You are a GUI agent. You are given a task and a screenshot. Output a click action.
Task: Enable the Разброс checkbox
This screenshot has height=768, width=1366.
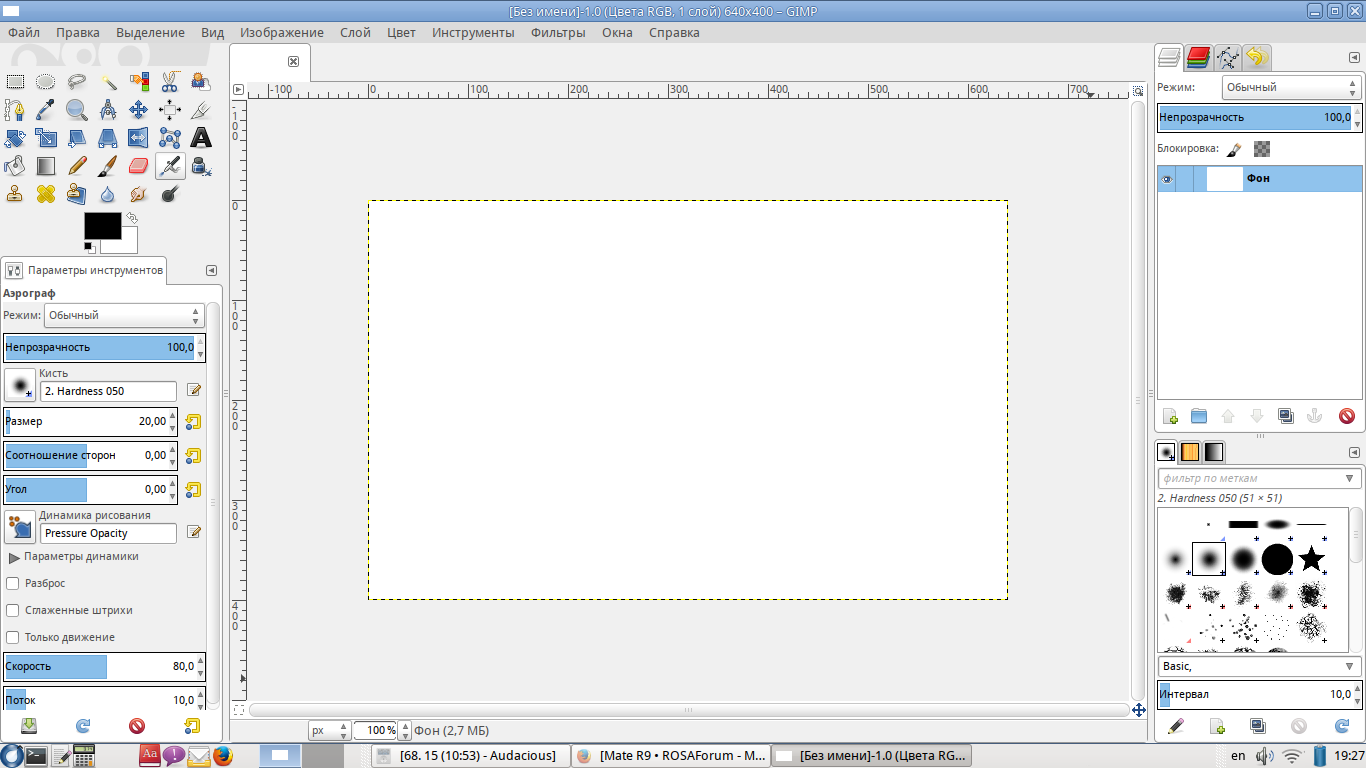pyautogui.click(x=13, y=583)
